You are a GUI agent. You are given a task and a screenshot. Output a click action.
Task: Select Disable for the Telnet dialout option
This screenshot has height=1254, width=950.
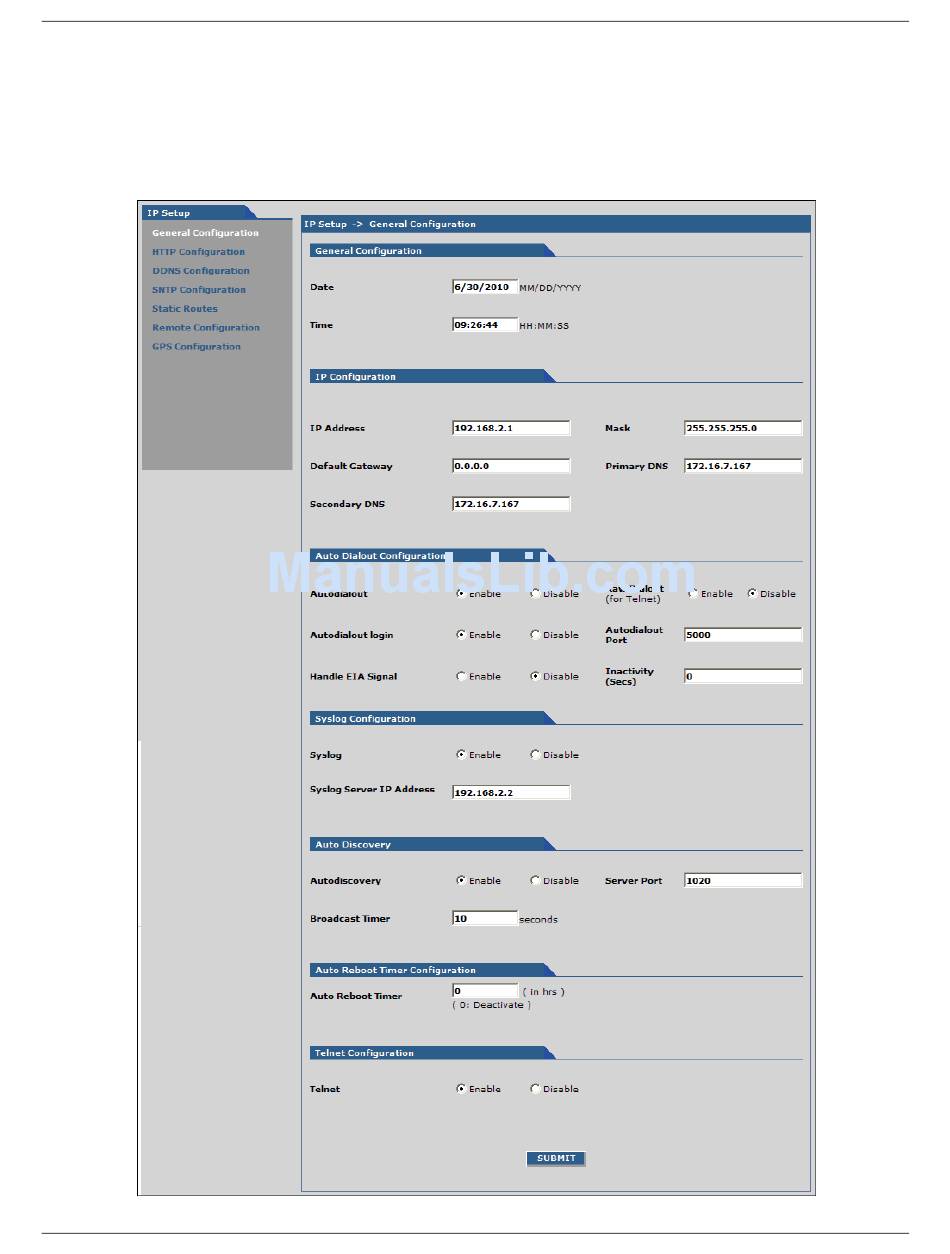pos(752,594)
